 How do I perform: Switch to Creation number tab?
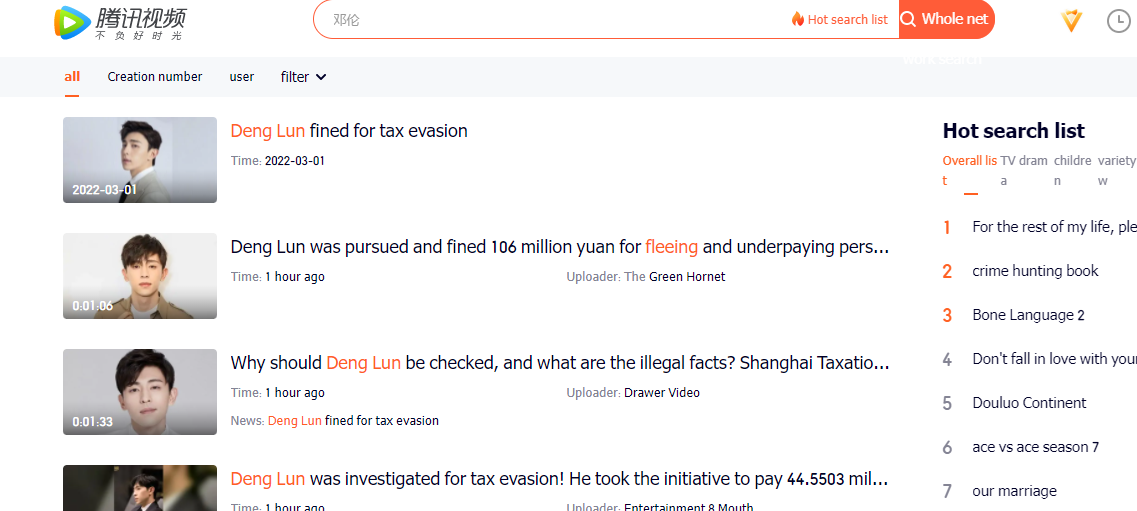click(154, 77)
